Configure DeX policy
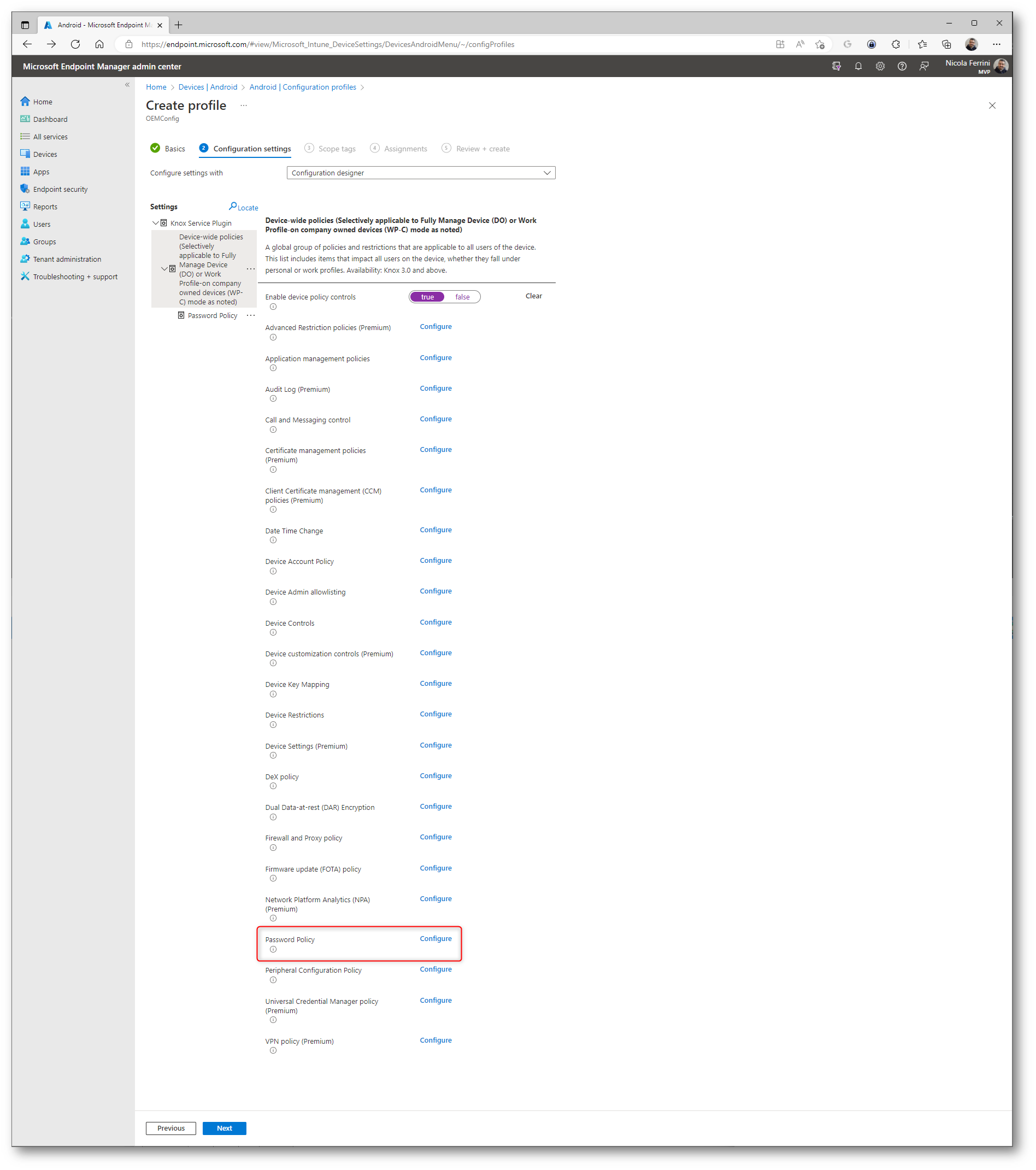 pos(435,776)
